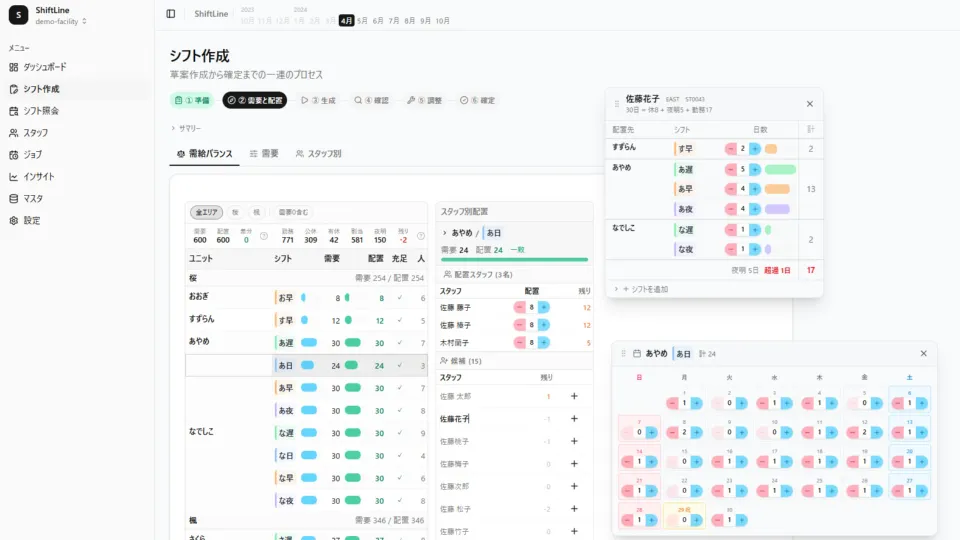Go to step ⑥ 確定
The image size is (960, 540).
[477, 101]
